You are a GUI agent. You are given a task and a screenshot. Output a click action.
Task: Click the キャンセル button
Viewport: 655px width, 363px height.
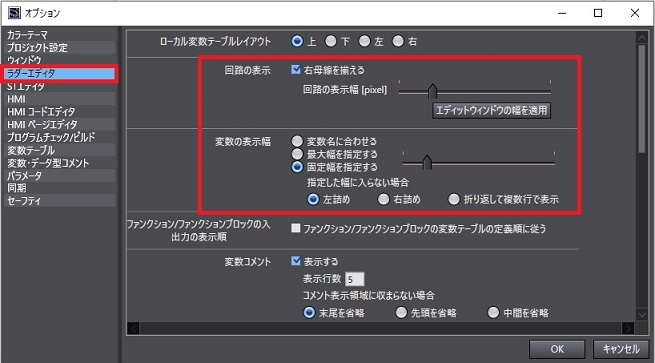(621, 349)
